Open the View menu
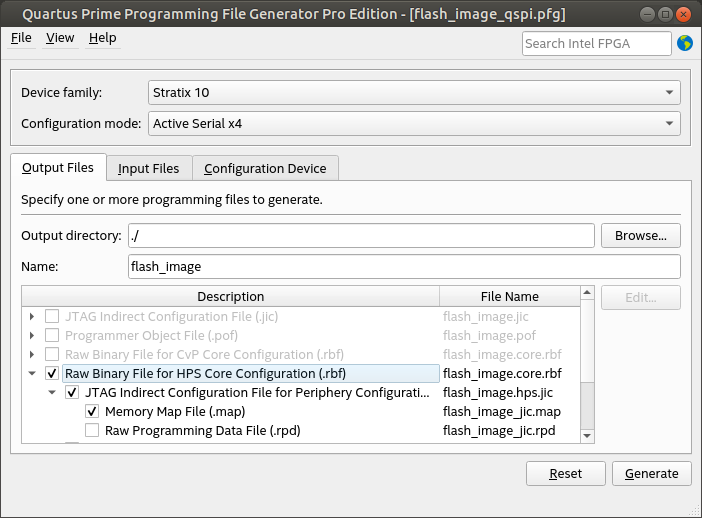Screen dimensions: 702x518 point(60,38)
